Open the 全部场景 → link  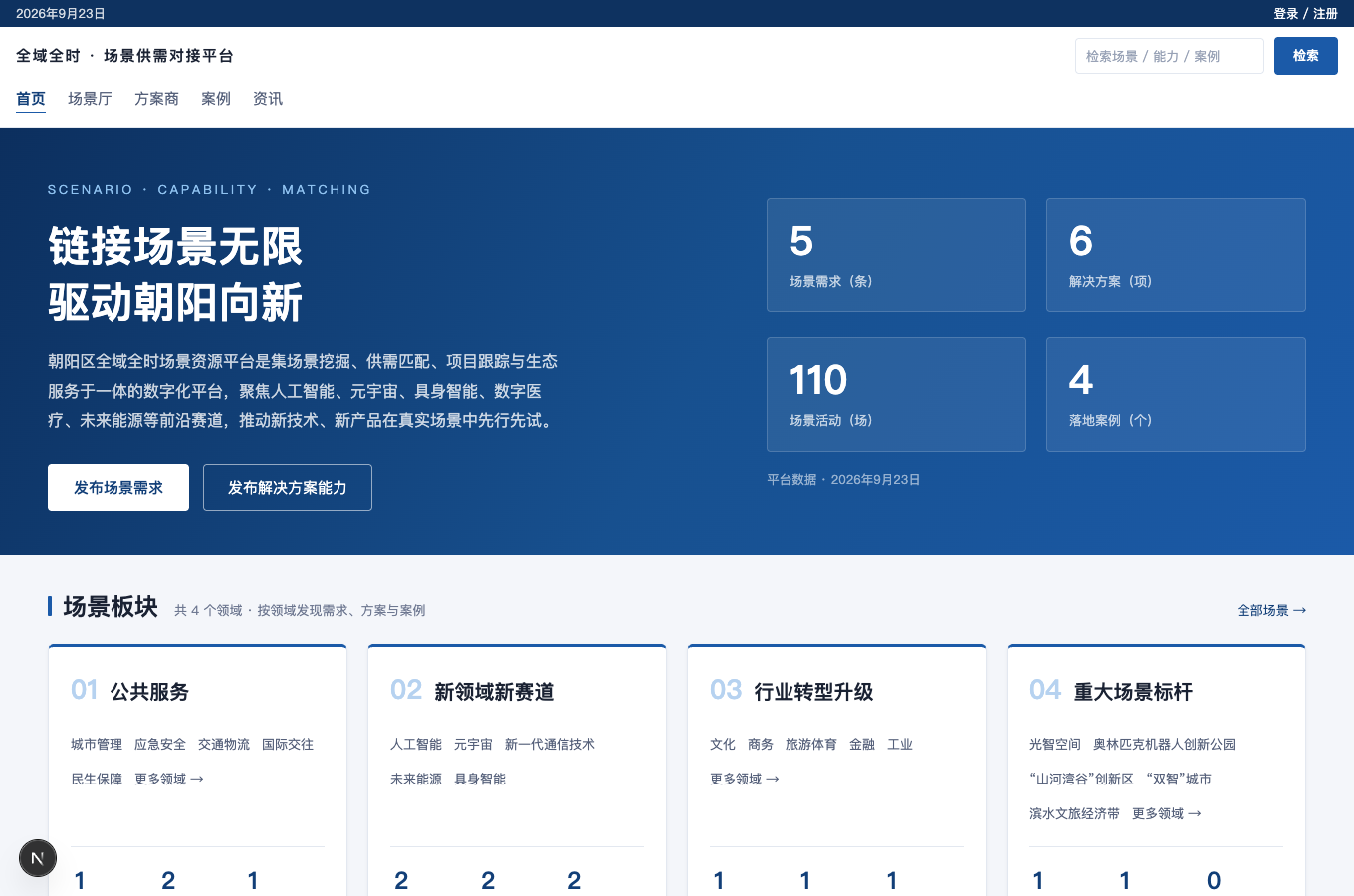pos(1271,610)
